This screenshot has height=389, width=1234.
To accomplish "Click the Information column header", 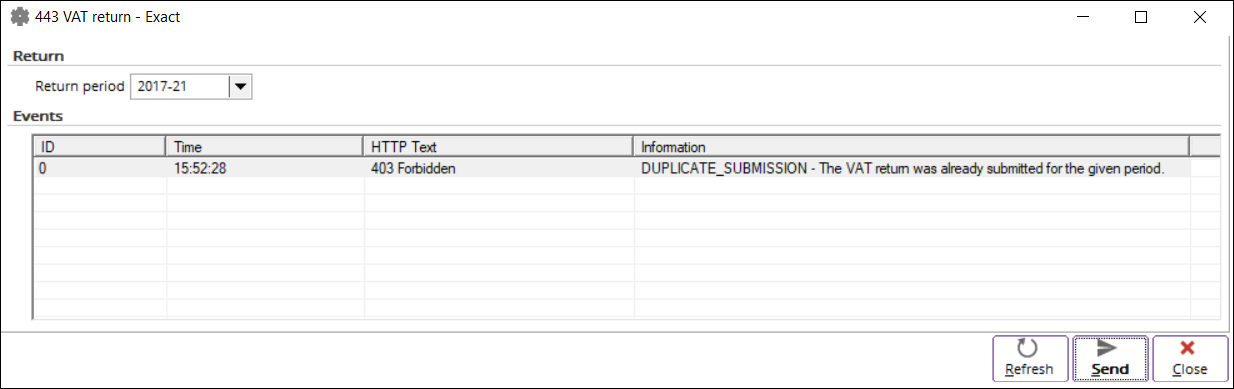I will 911,147.
